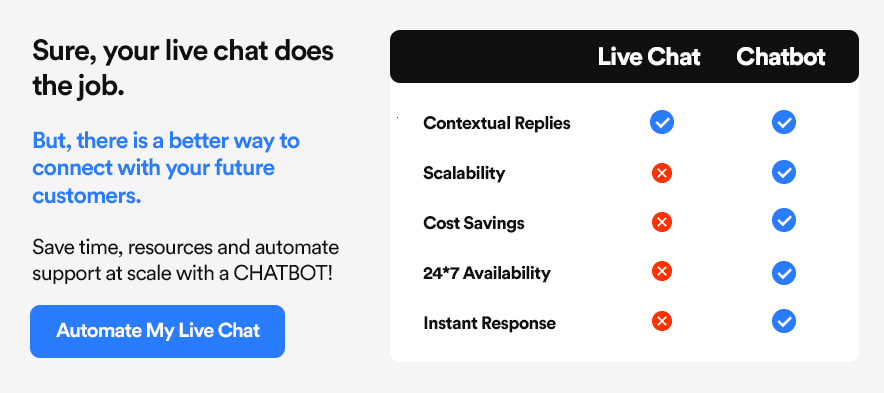Click the blue better way to connect text
Screen dimensions: 884x393
click(x=166, y=168)
